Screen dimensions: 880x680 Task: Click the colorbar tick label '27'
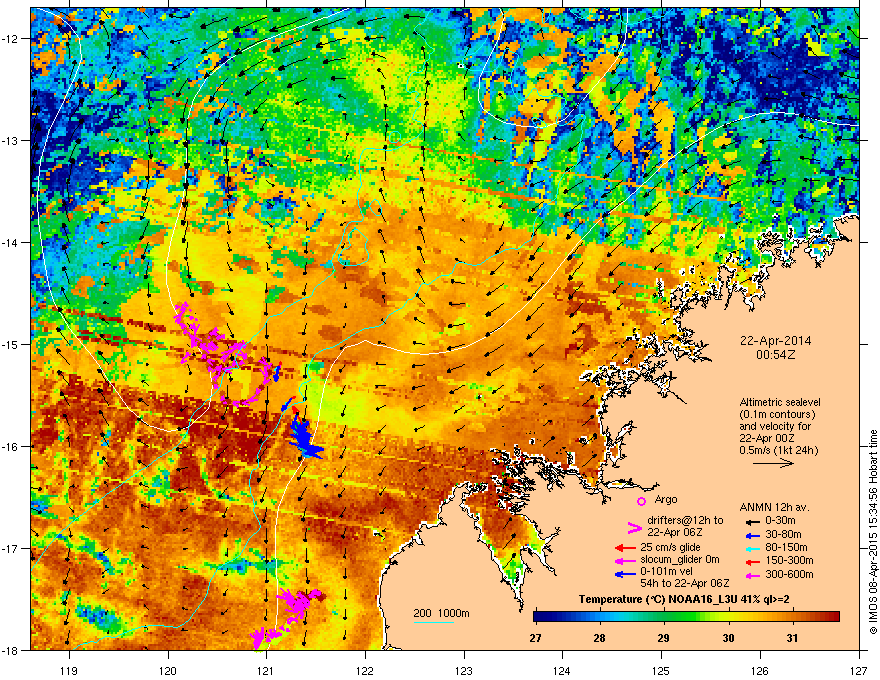coord(535,638)
